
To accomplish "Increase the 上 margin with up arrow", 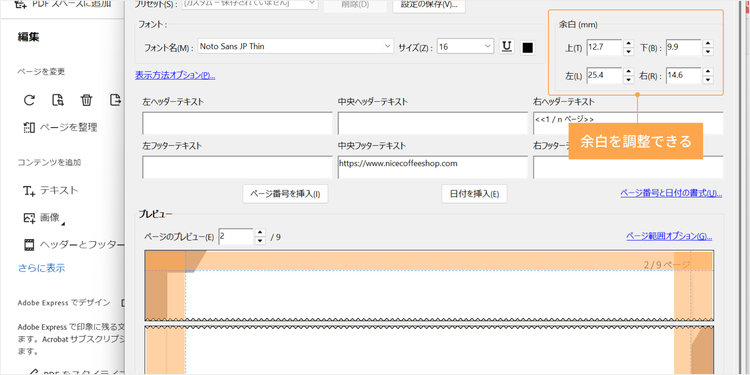I will tap(629, 44).
